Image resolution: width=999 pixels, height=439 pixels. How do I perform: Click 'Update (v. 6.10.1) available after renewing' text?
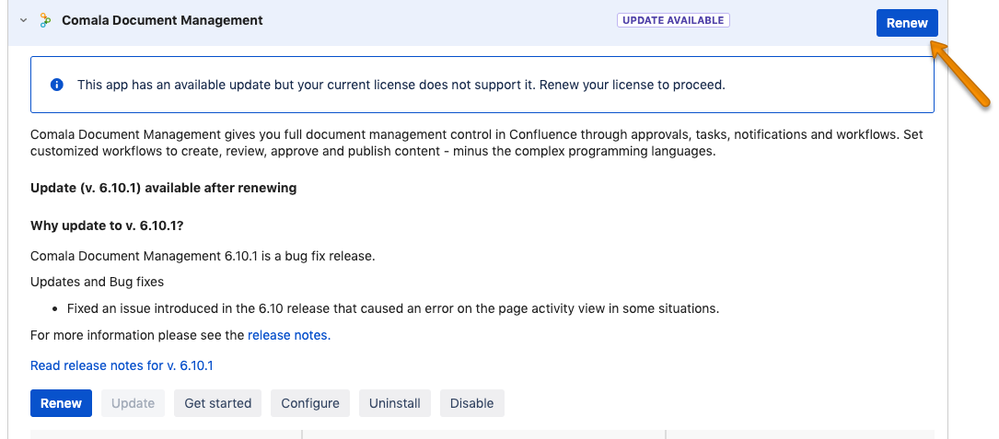164,189
